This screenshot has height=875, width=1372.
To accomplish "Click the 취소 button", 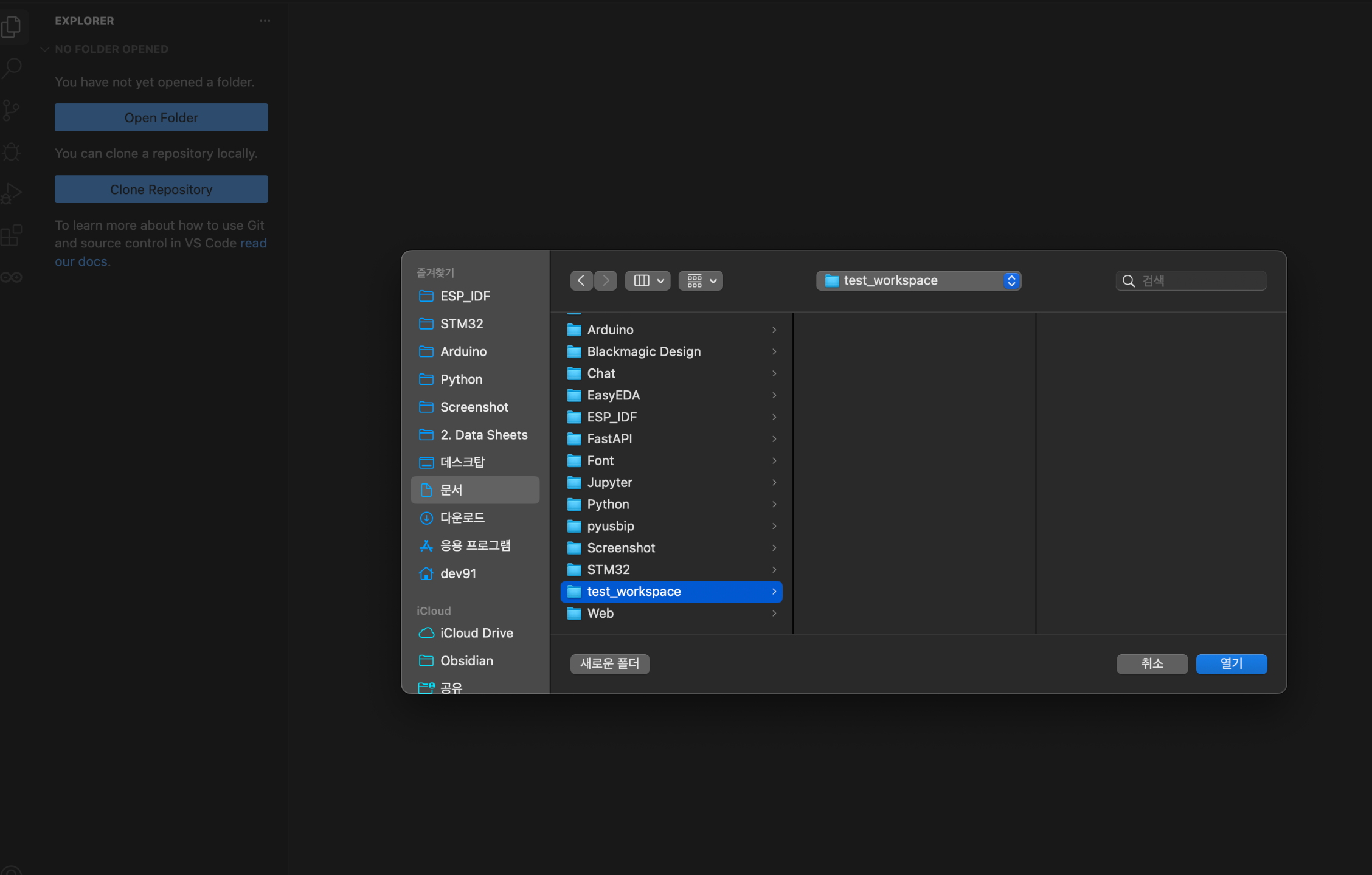I will 1151,664.
